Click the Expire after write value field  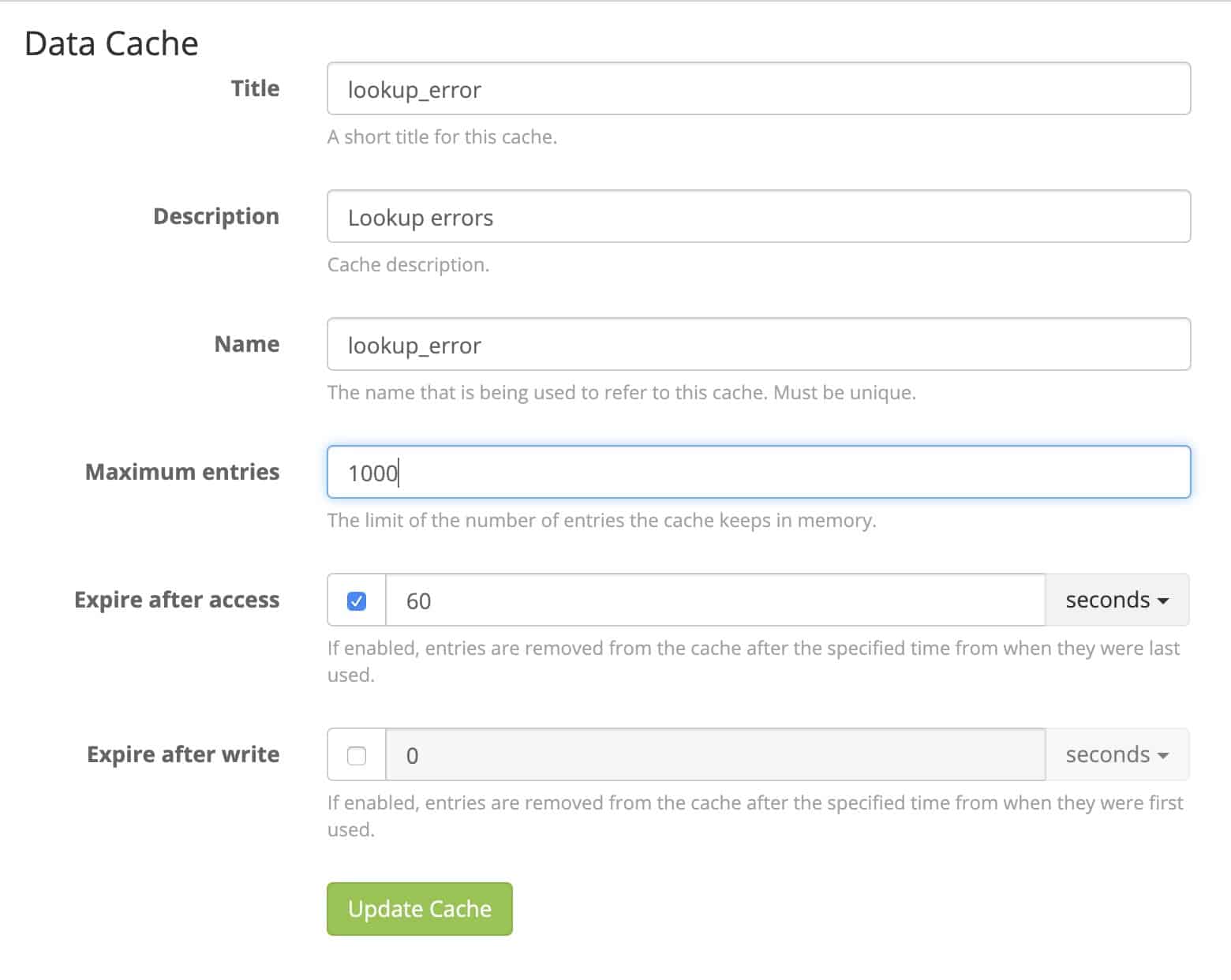pos(714,756)
